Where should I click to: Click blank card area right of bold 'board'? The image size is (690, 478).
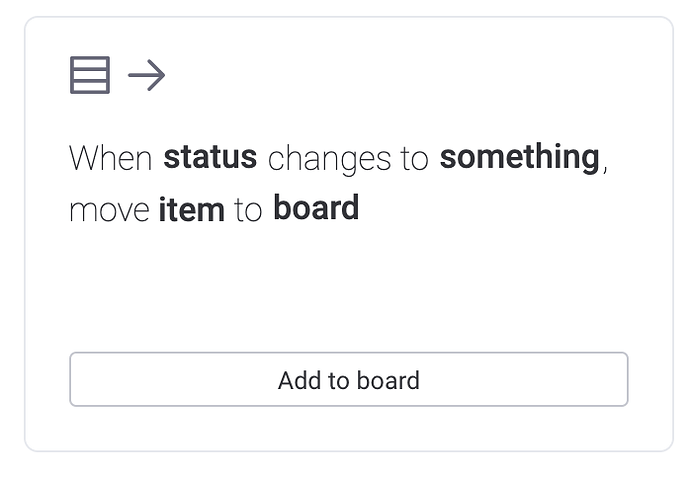(500, 210)
